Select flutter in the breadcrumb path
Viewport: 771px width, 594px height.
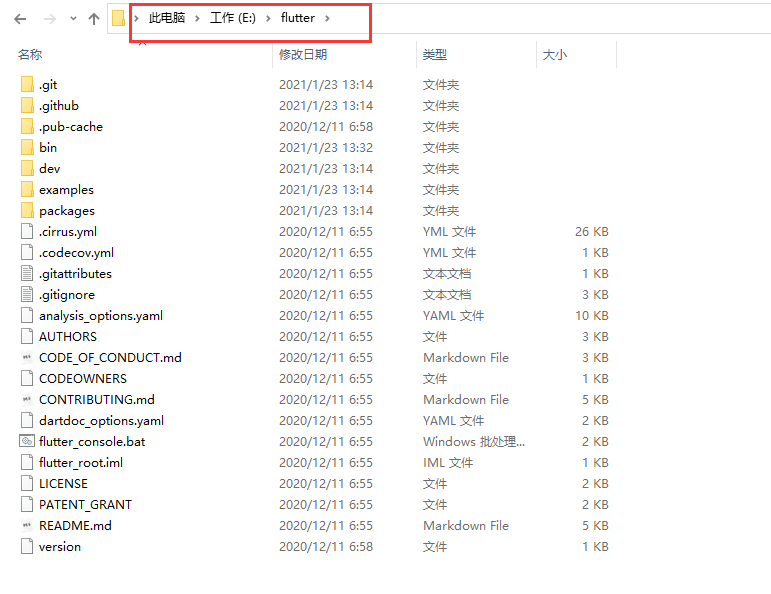coord(297,18)
